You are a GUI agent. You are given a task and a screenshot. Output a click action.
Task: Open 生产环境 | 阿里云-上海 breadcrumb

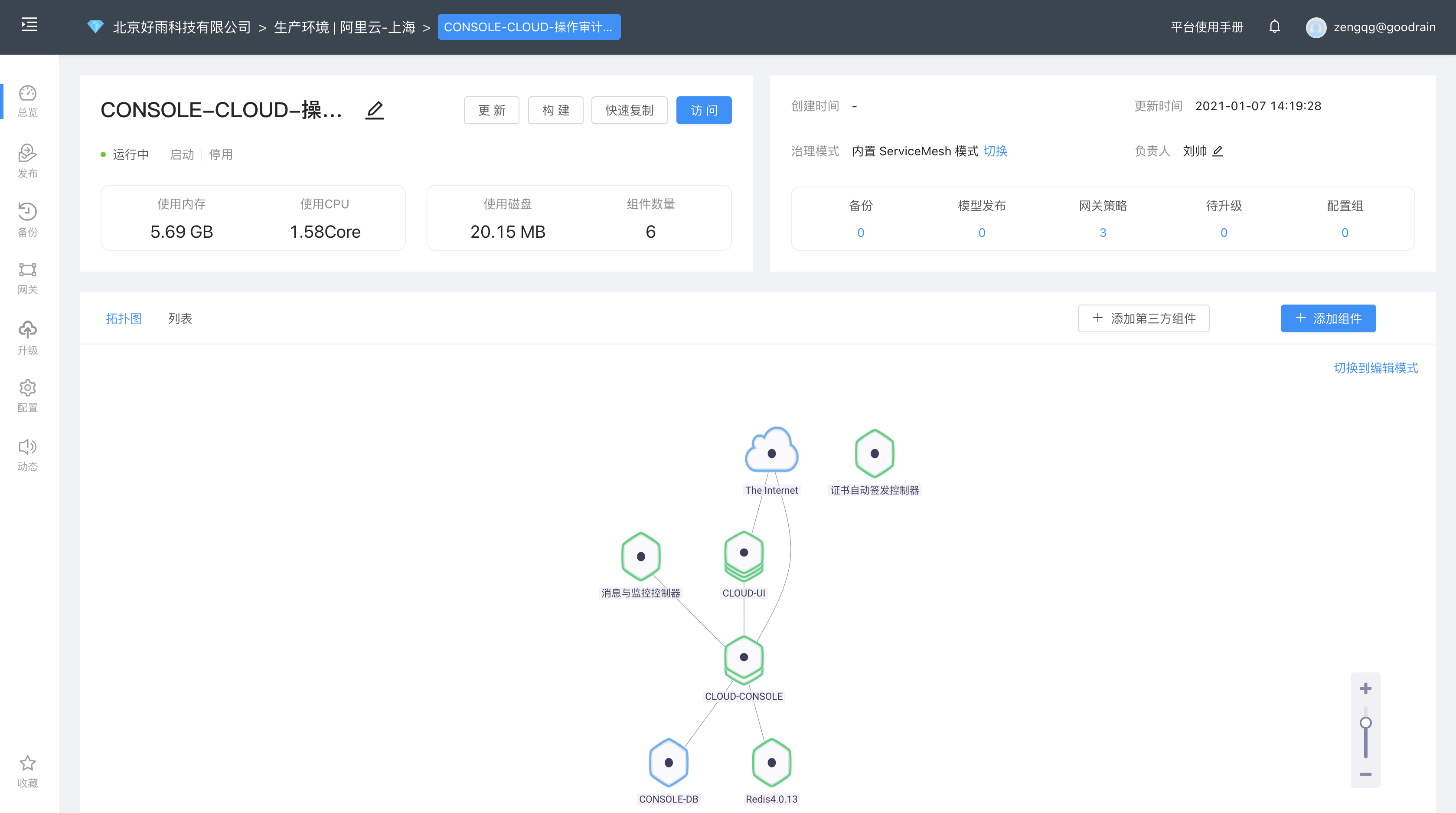click(344, 27)
